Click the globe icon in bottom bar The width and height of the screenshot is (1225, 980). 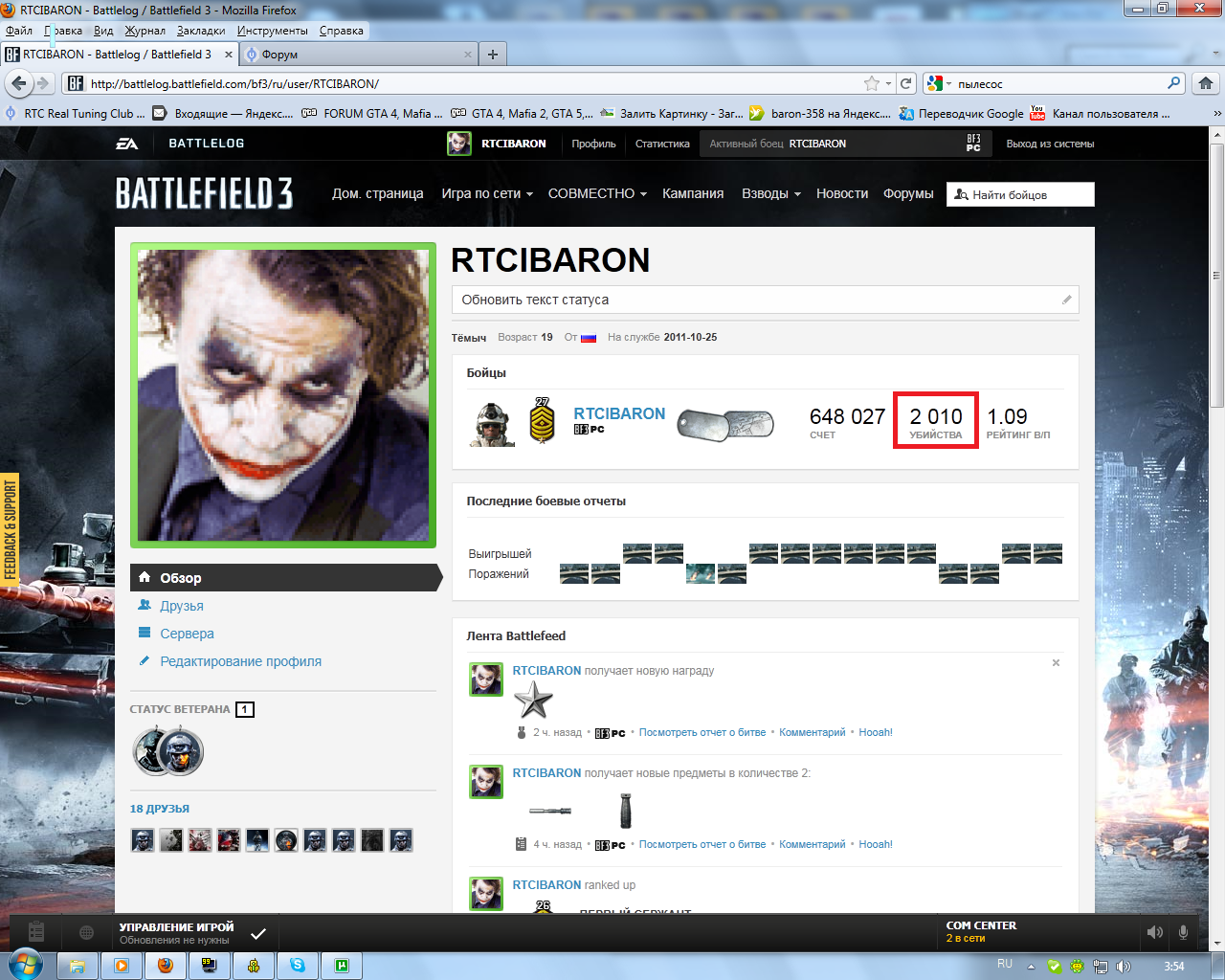click(87, 932)
